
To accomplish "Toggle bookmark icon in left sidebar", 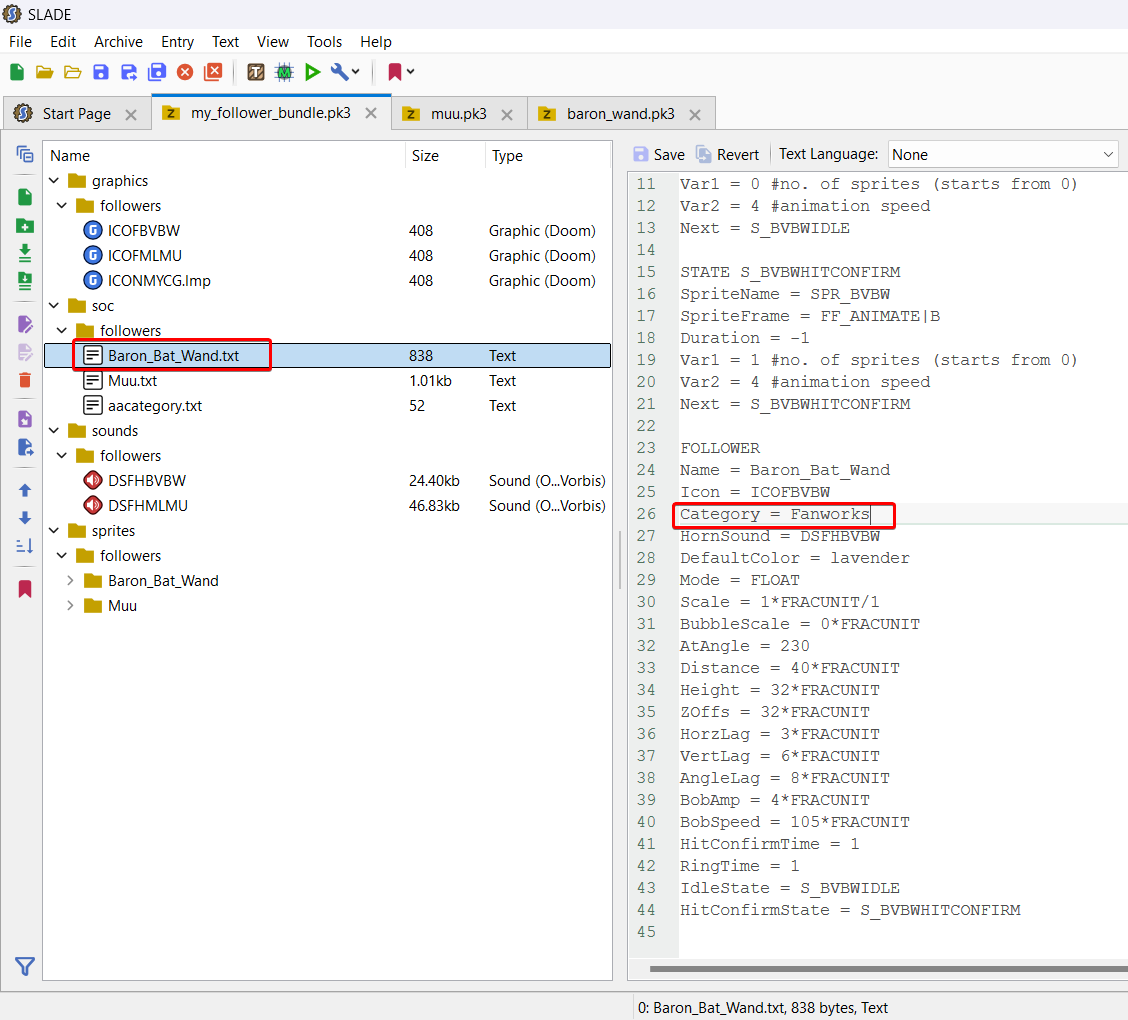I will (x=24, y=589).
